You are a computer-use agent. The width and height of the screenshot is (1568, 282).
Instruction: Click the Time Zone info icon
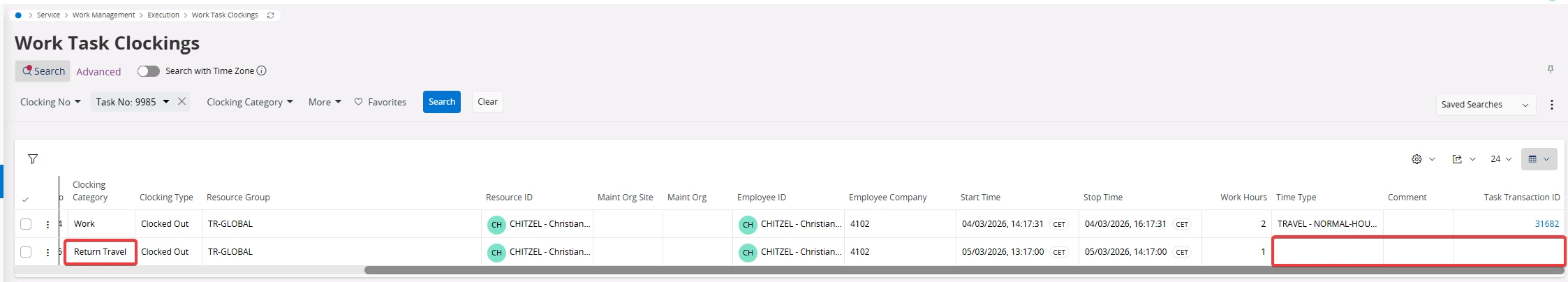[x=261, y=70]
